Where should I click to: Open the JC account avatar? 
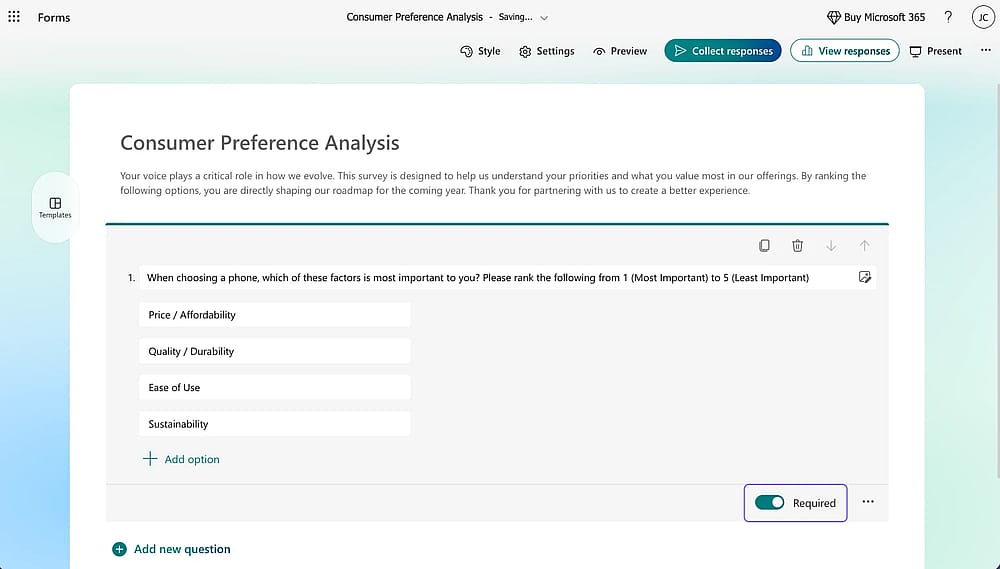[x=983, y=17]
